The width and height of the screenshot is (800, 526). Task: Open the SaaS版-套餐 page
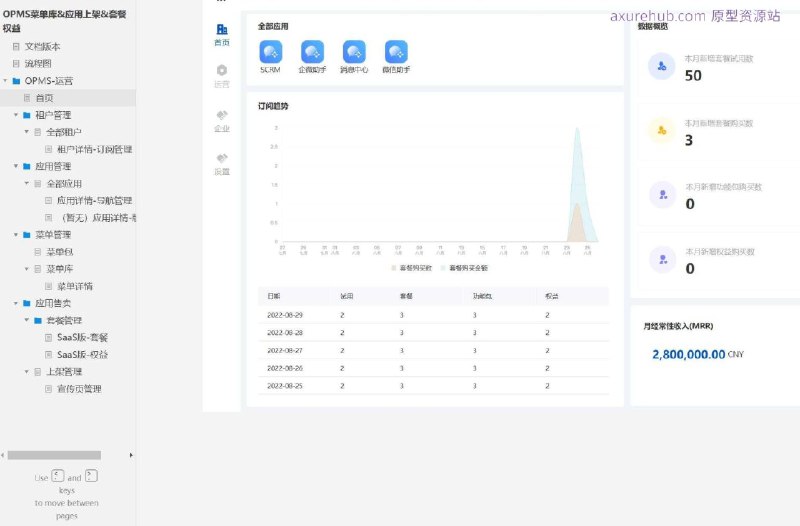pyautogui.click(x=82, y=337)
